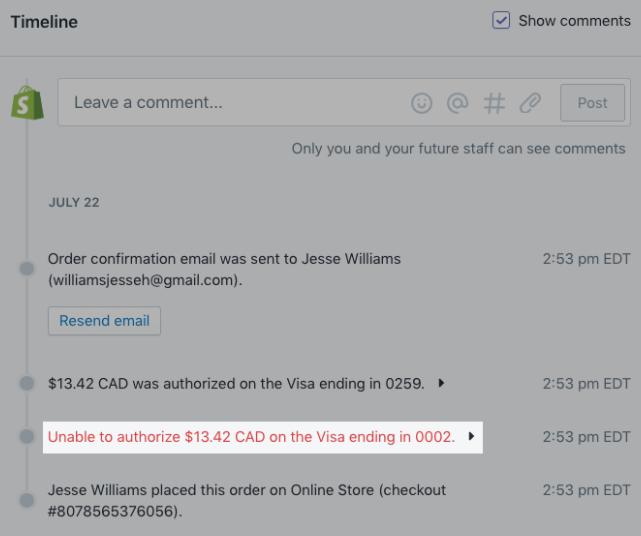The height and width of the screenshot is (536, 641).
Task: Click the Jesse Williams placed order entry
Action: (x=247, y=500)
